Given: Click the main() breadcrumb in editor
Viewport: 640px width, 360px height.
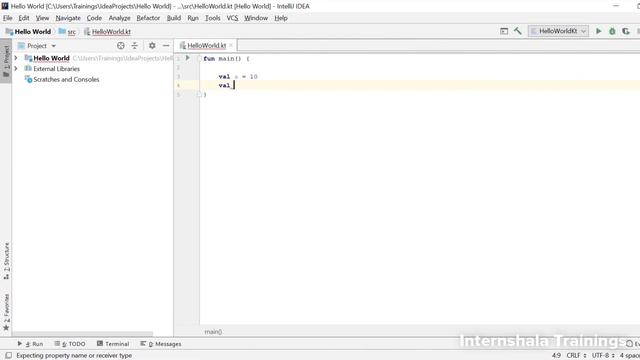Looking at the screenshot, I should (x=213, y=332).
